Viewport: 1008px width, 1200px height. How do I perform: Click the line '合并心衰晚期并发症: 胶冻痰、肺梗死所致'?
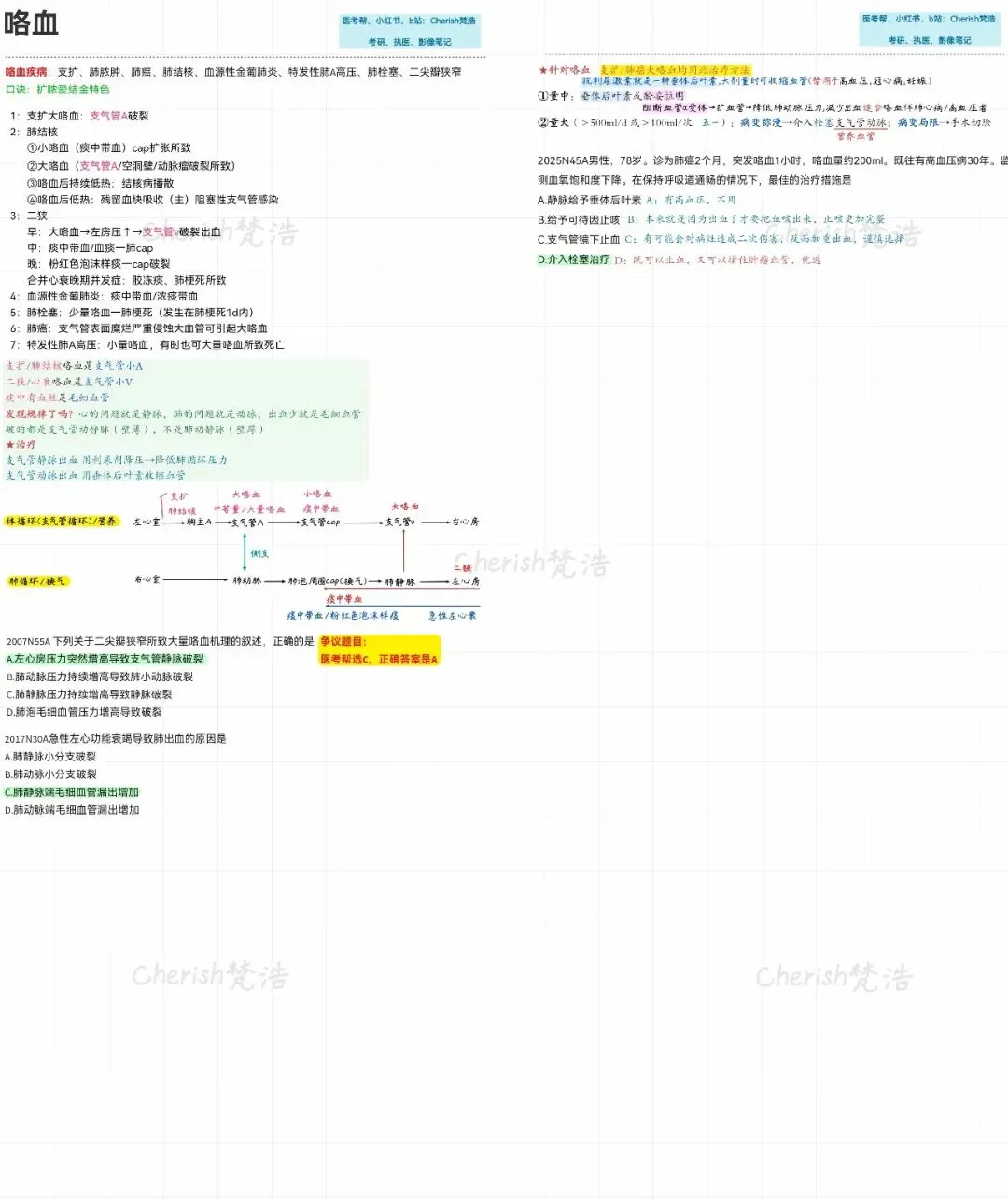click(x=126, y=280)
